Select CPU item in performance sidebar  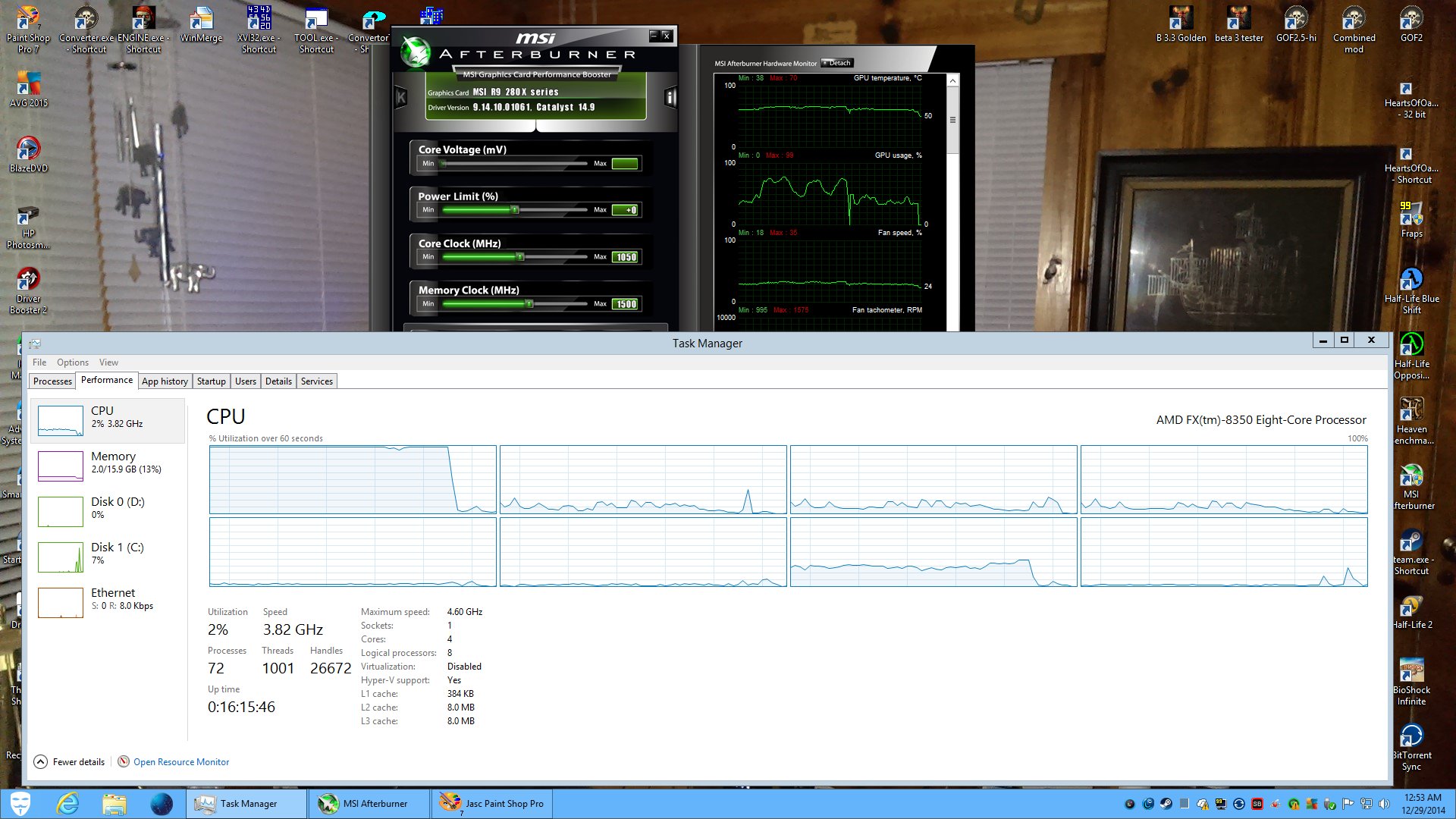tap(108, 420)
